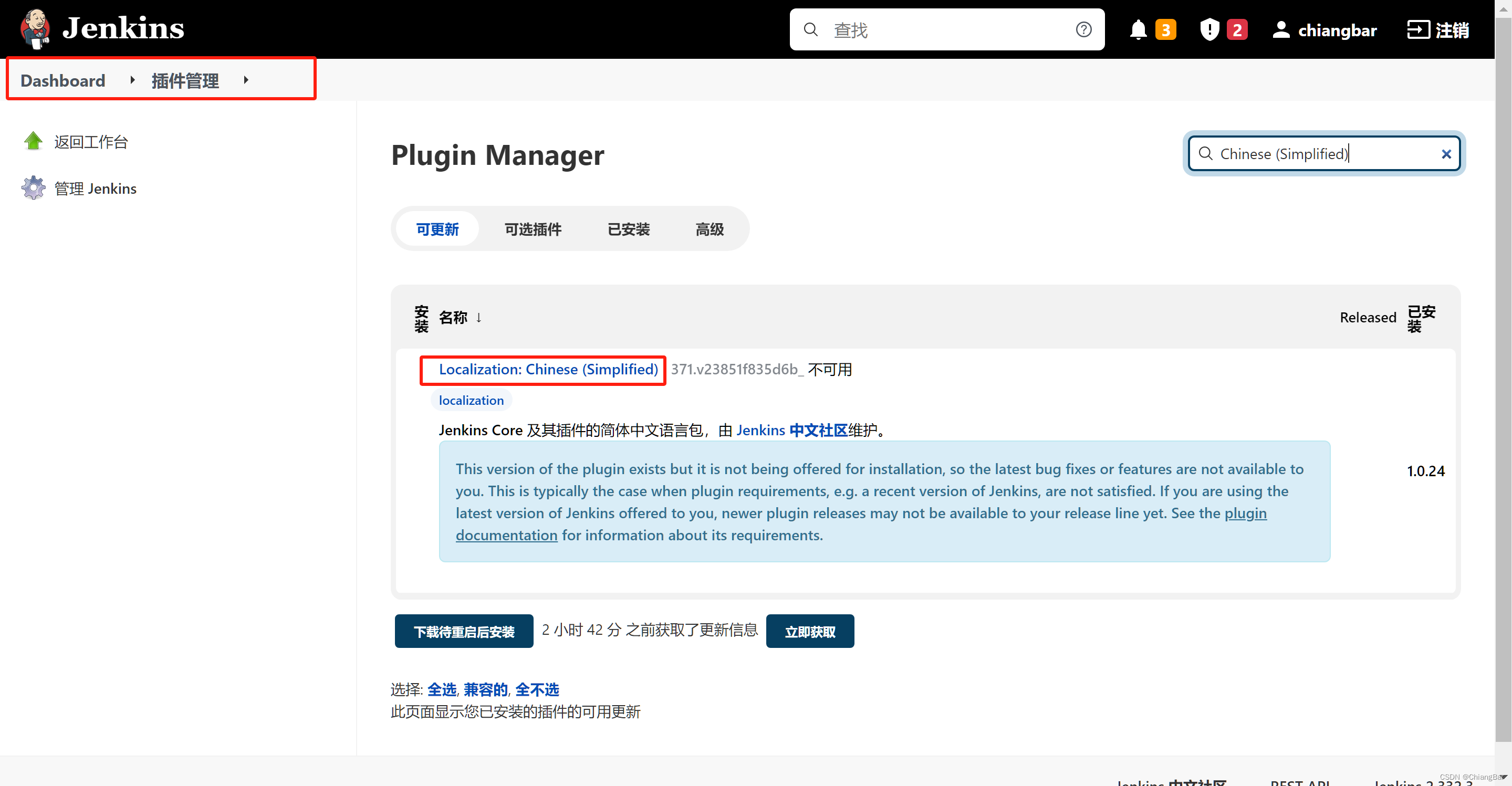Open 管理 Jenkins sidebar link
Screen dimensions: 1512x786
[95, 188]
